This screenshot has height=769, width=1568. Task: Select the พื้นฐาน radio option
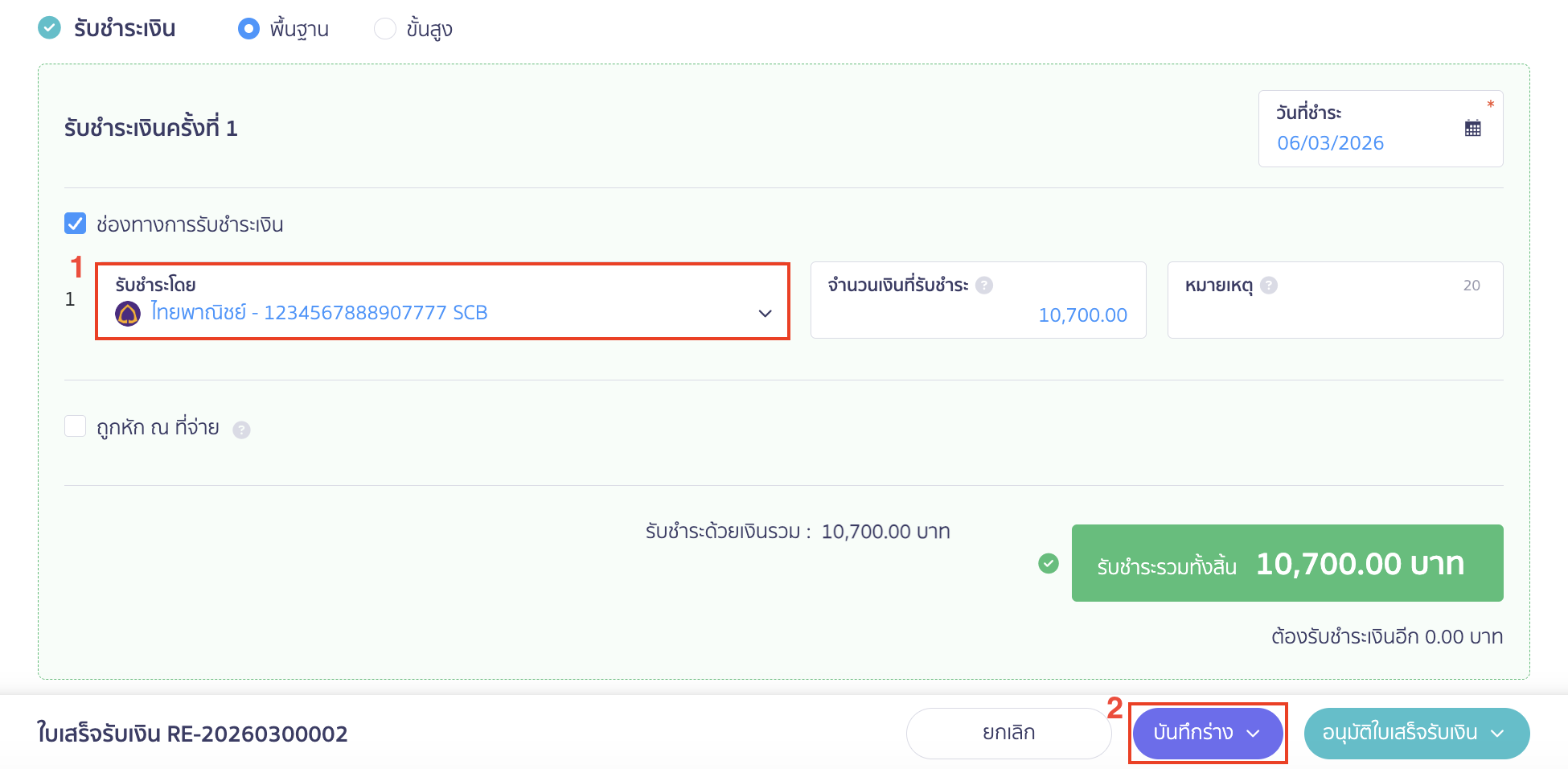click(x=248, y=29)
